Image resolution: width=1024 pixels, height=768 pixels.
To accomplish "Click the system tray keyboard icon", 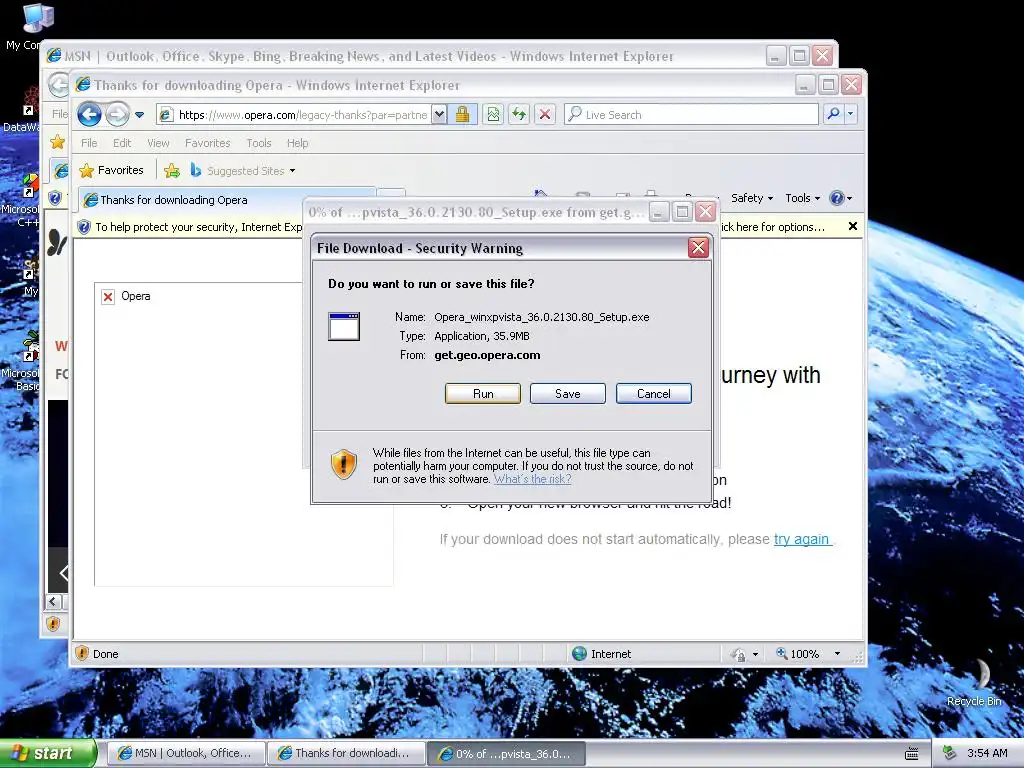I will [912, 754].
